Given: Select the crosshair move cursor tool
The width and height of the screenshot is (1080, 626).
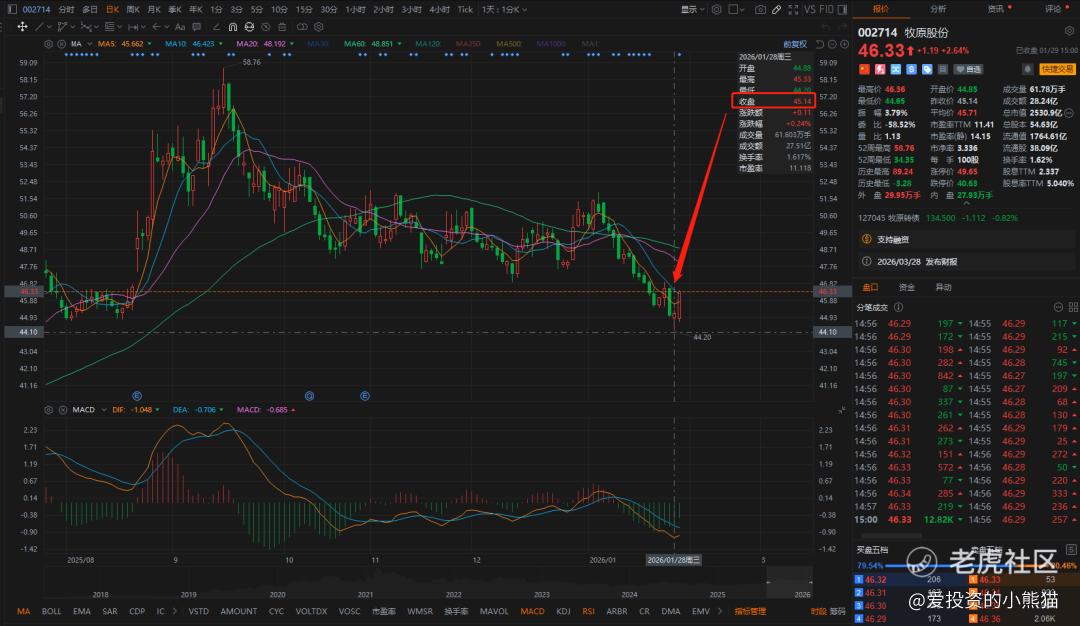Looking at the screenshot, I should [22, 27].
